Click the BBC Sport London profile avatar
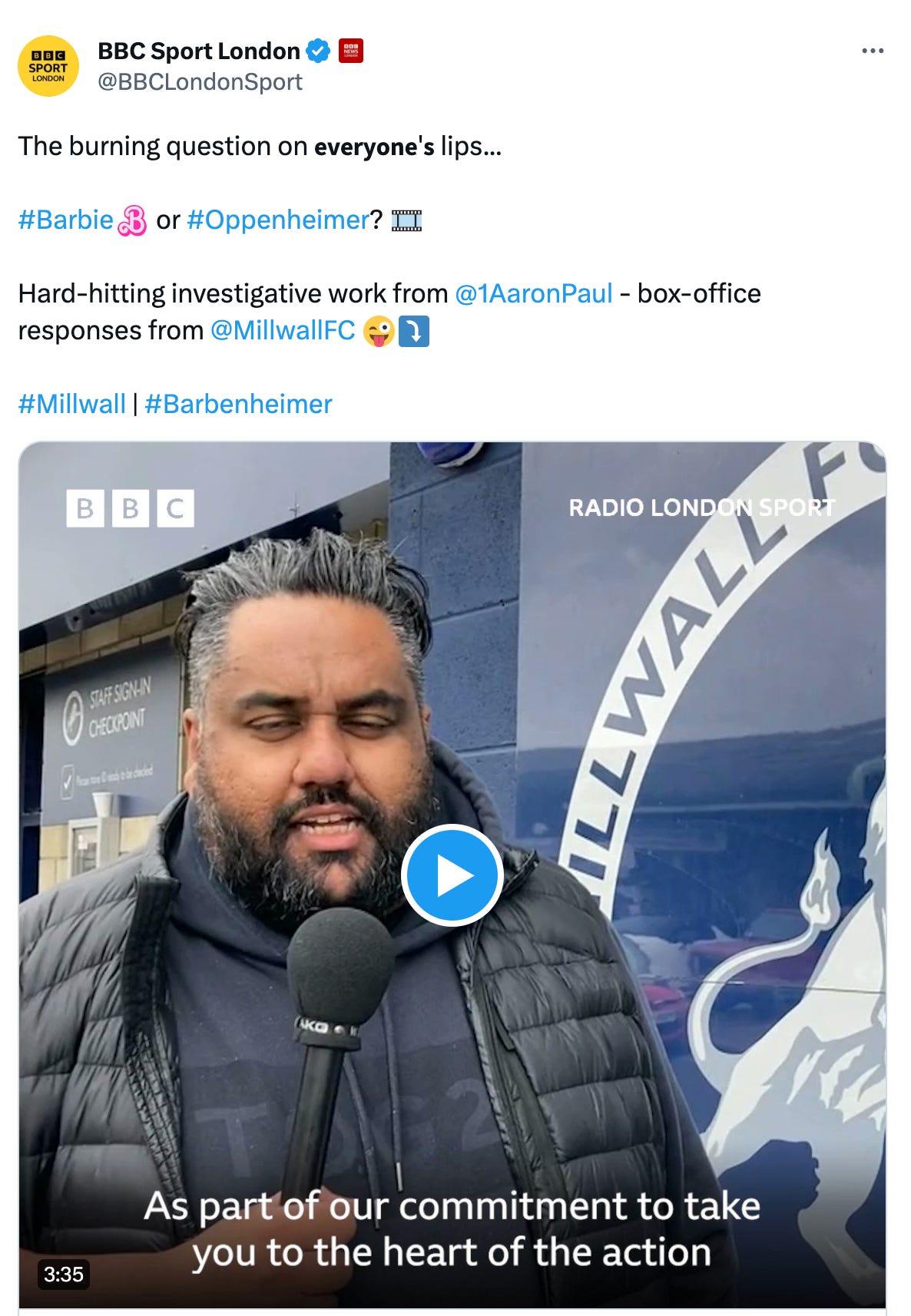 [x=48, y=66]
